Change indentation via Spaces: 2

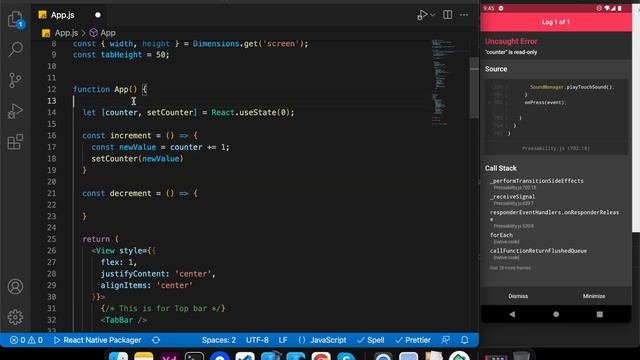(218, 340)
